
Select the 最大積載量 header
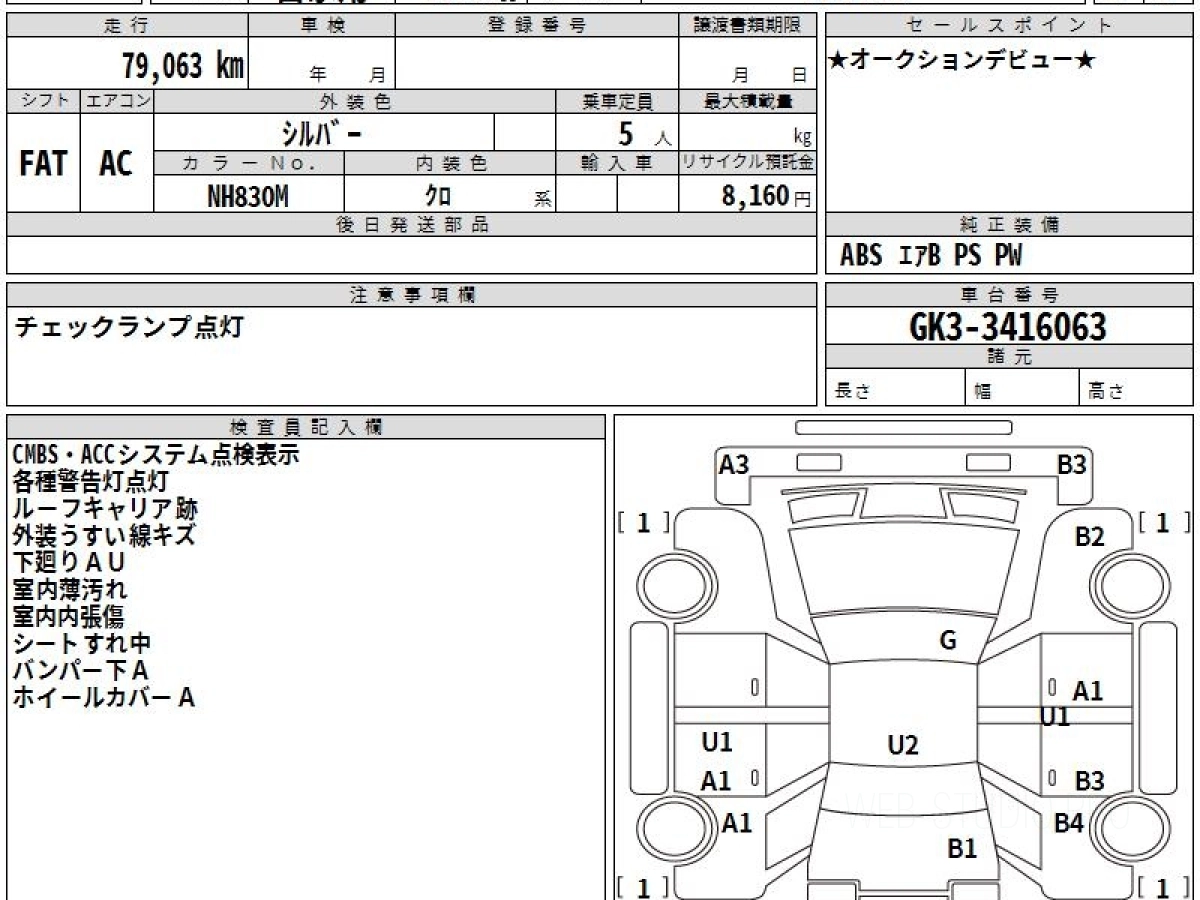[748, 101]
